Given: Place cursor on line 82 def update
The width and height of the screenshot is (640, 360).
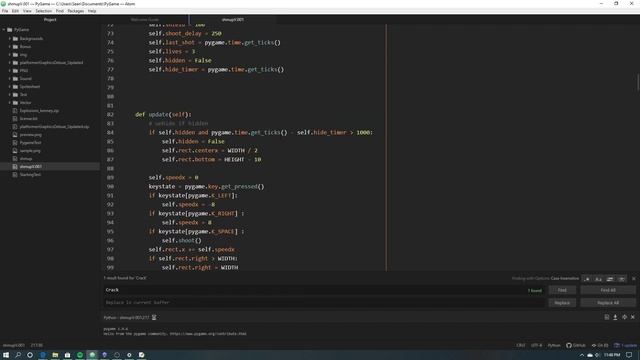Looking at the screenshot, I should click(x=163, y=115).
